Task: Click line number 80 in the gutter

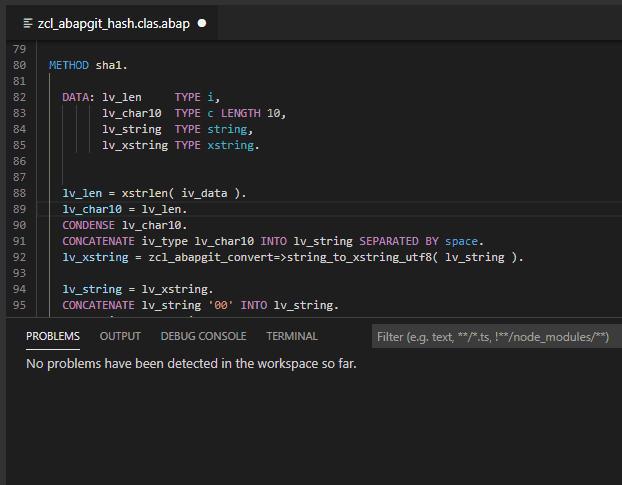Action: pyautogui.click(x=20, y=65)
